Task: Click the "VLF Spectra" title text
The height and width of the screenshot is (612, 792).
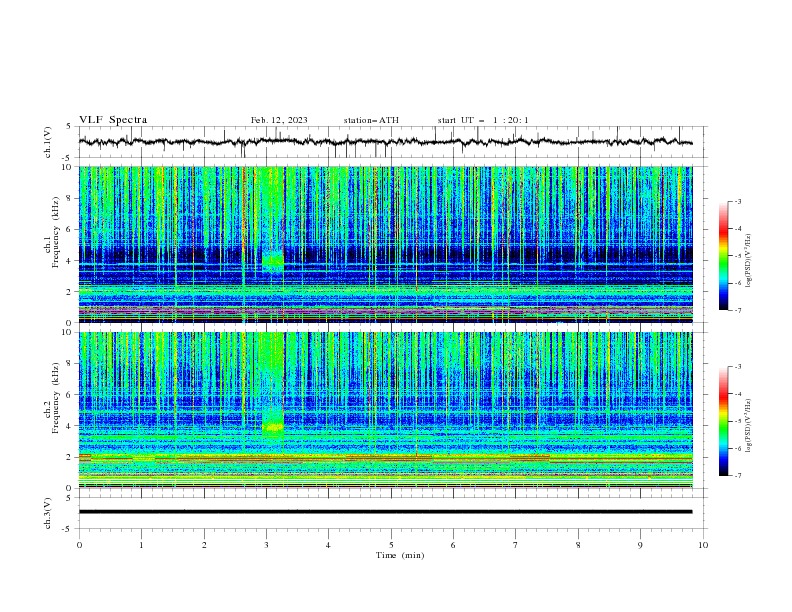Action: pyautogui.click(x=113, y=120)
